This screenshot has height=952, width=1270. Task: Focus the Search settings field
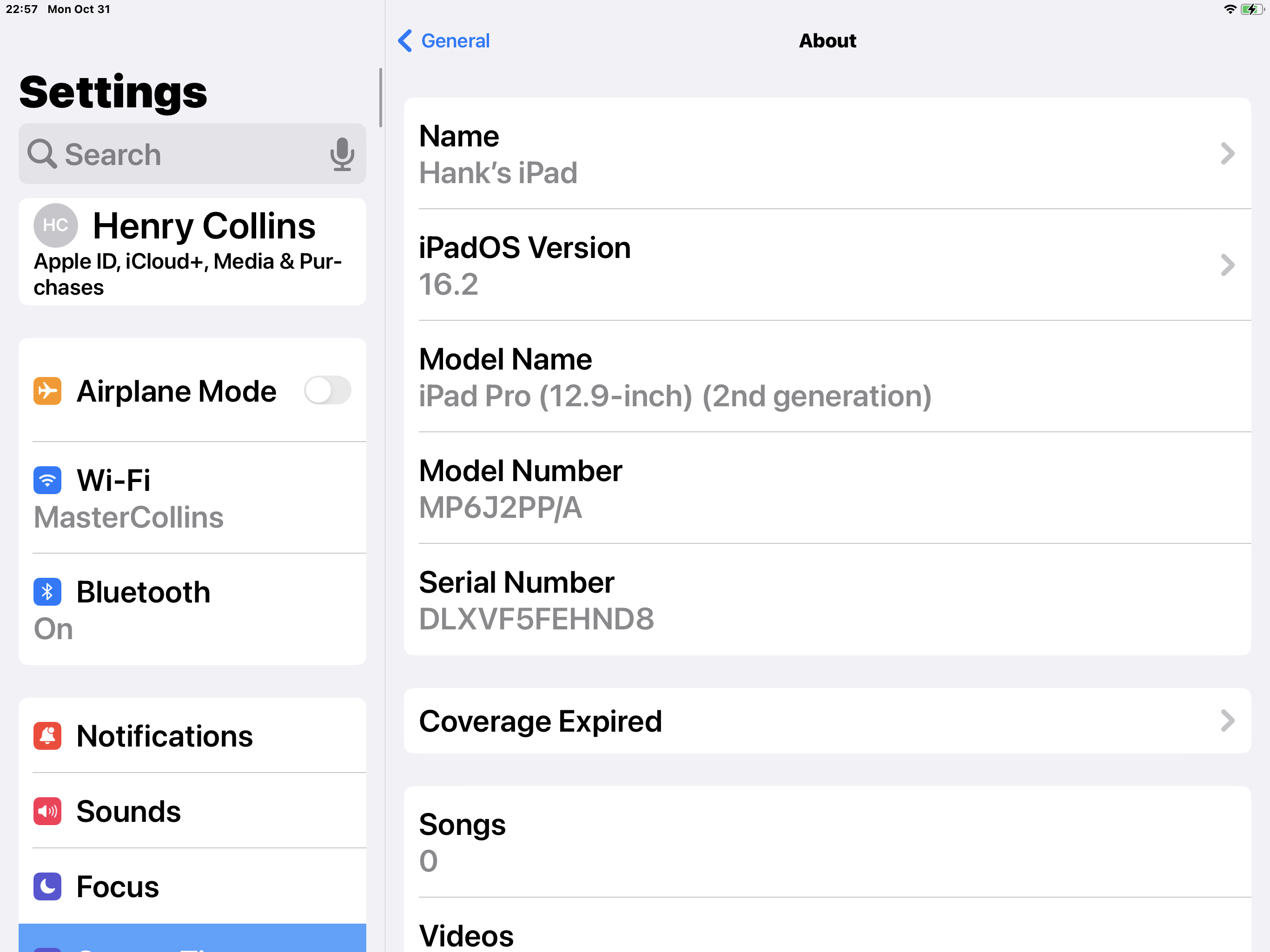(x=192, y=154)
